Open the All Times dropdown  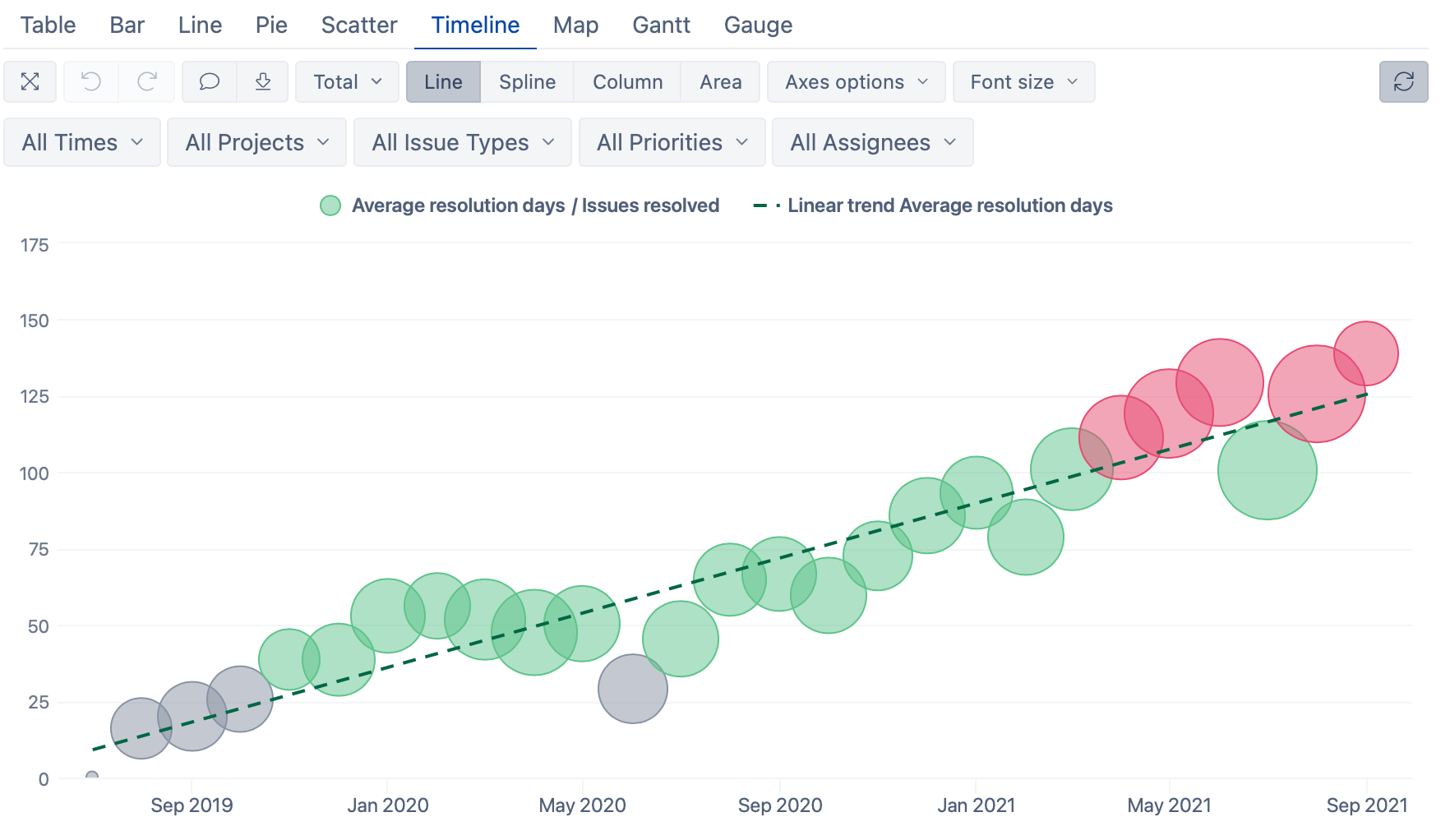[82, 142]
